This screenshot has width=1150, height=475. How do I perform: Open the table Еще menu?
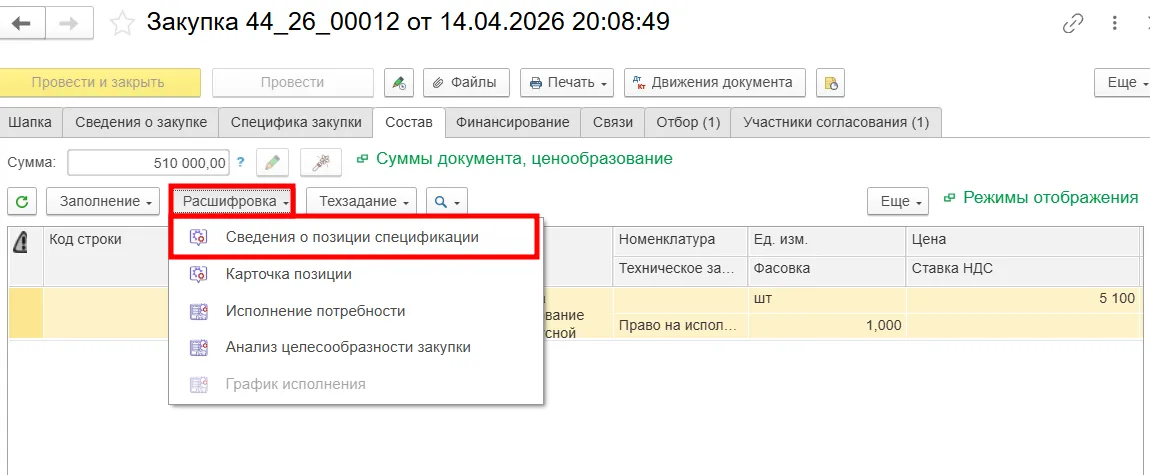(x=898, y=201)
